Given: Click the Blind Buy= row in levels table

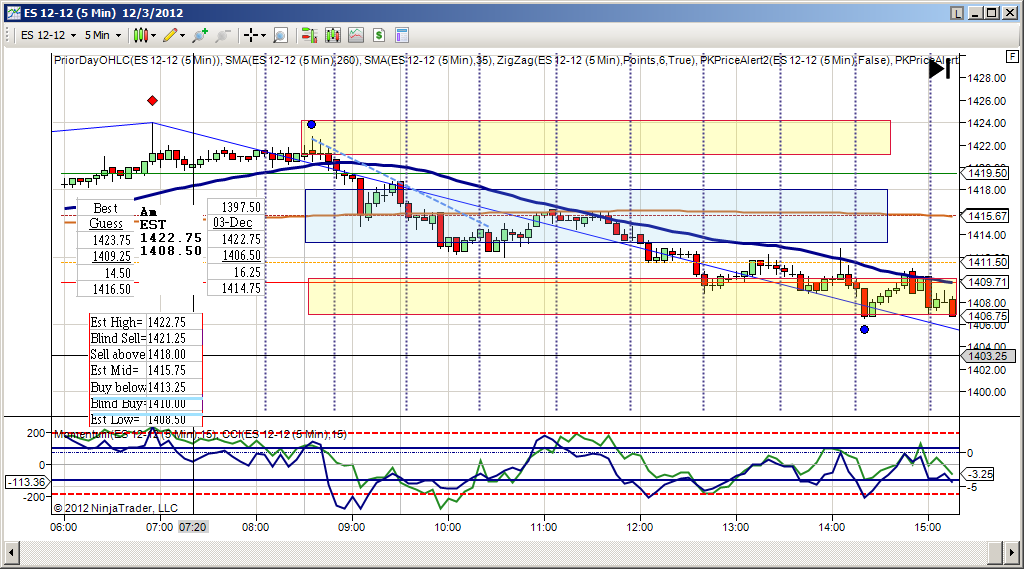Looking at the screenshot, I should pyautogui.click(x=146, y=403).
